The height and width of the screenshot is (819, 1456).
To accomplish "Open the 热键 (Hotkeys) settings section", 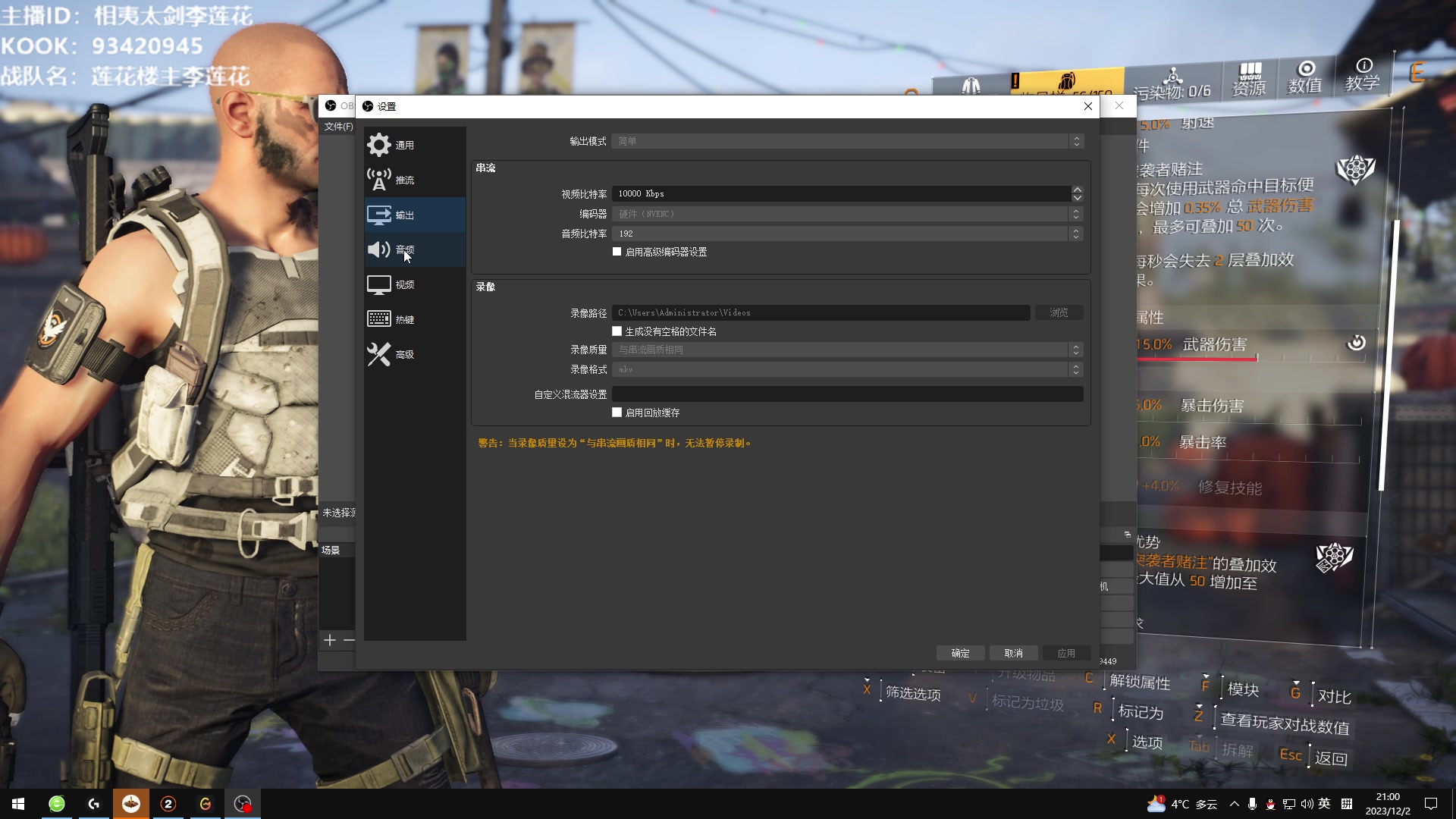I will click(x=415, y=319).
